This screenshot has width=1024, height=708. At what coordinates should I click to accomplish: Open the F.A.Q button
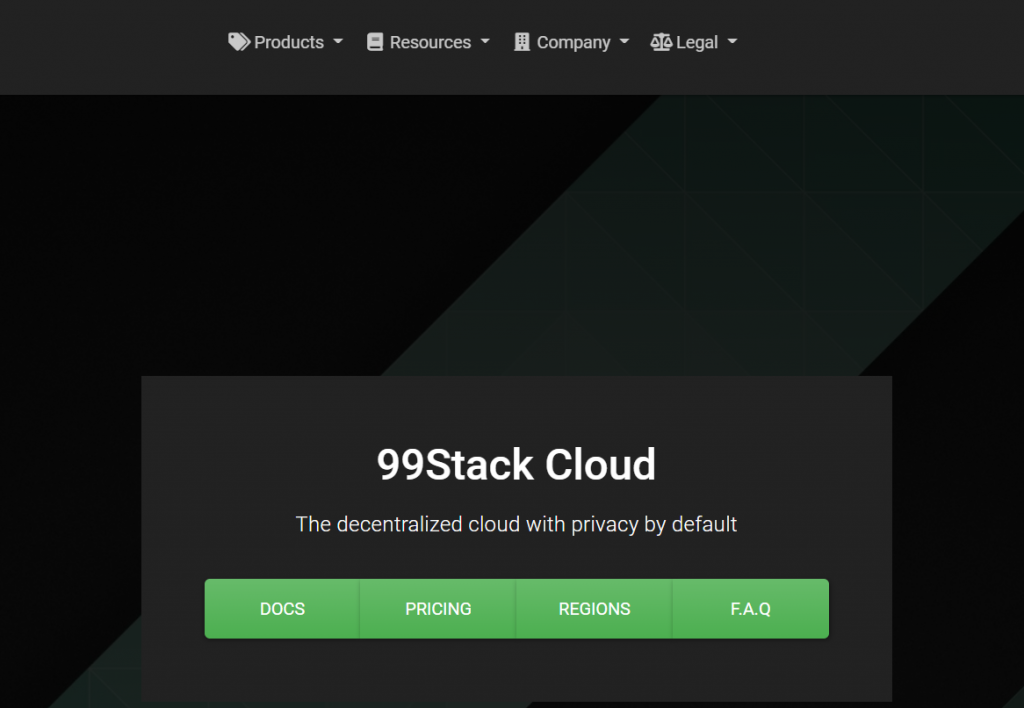coord(750,609)
